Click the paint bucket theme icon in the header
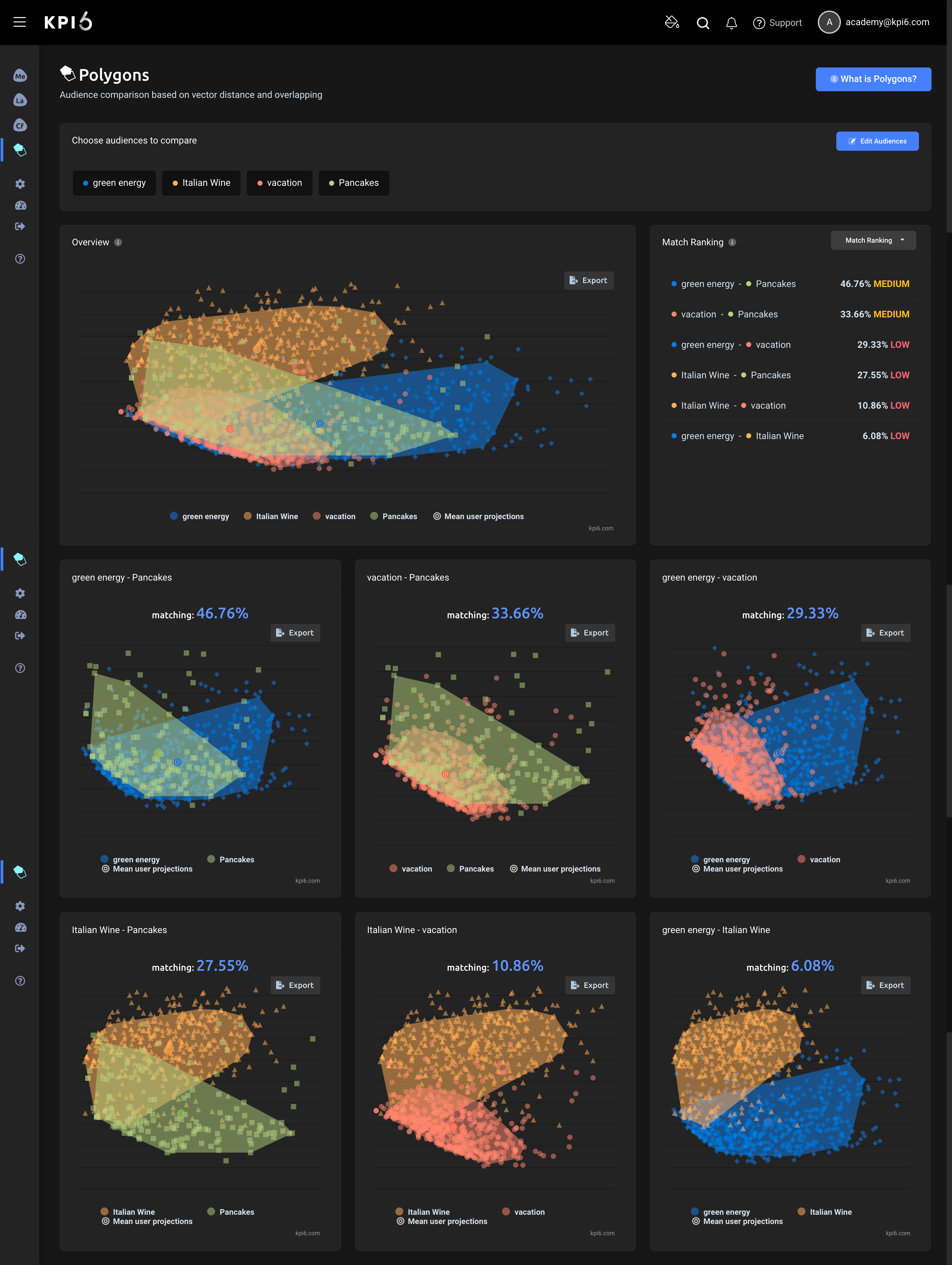The width and height of the screenshot is (952, 1265). [672, 22]
